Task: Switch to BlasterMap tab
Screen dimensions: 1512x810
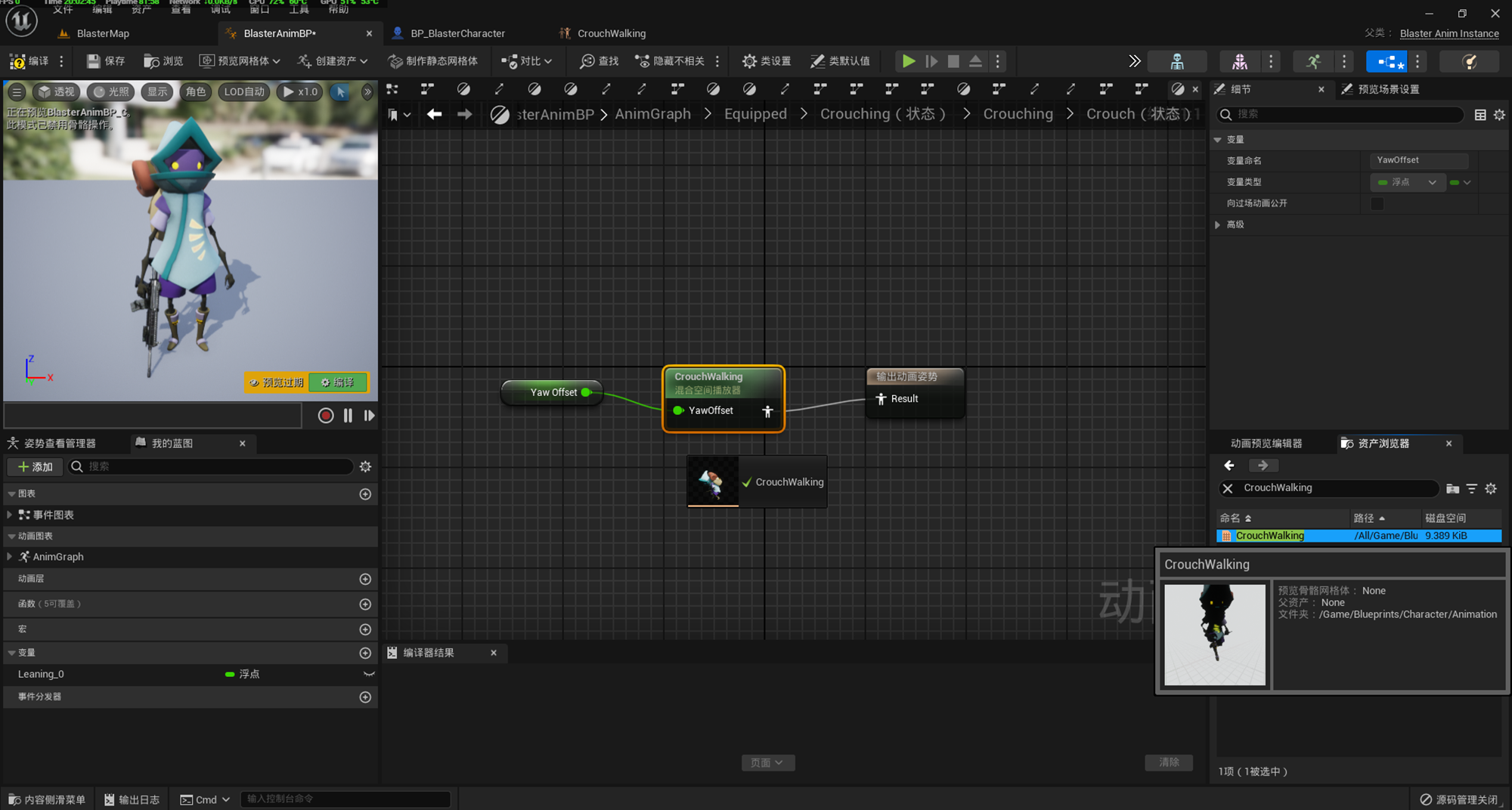Action: (x=103, y=33)
